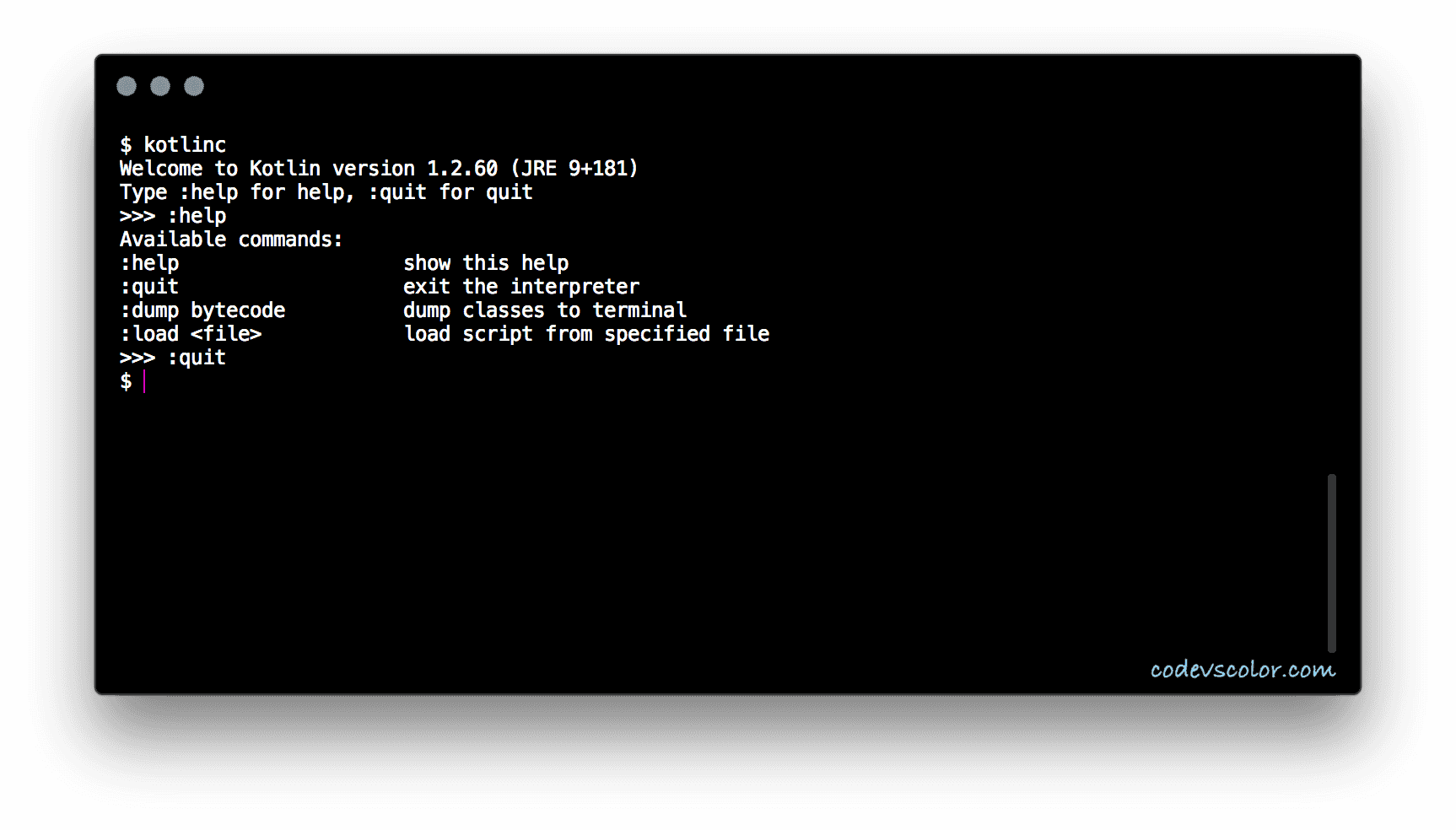The image size is (1456, 830).
Task: Click 'Type :help for help' instruction line
Action: point(326,192)
